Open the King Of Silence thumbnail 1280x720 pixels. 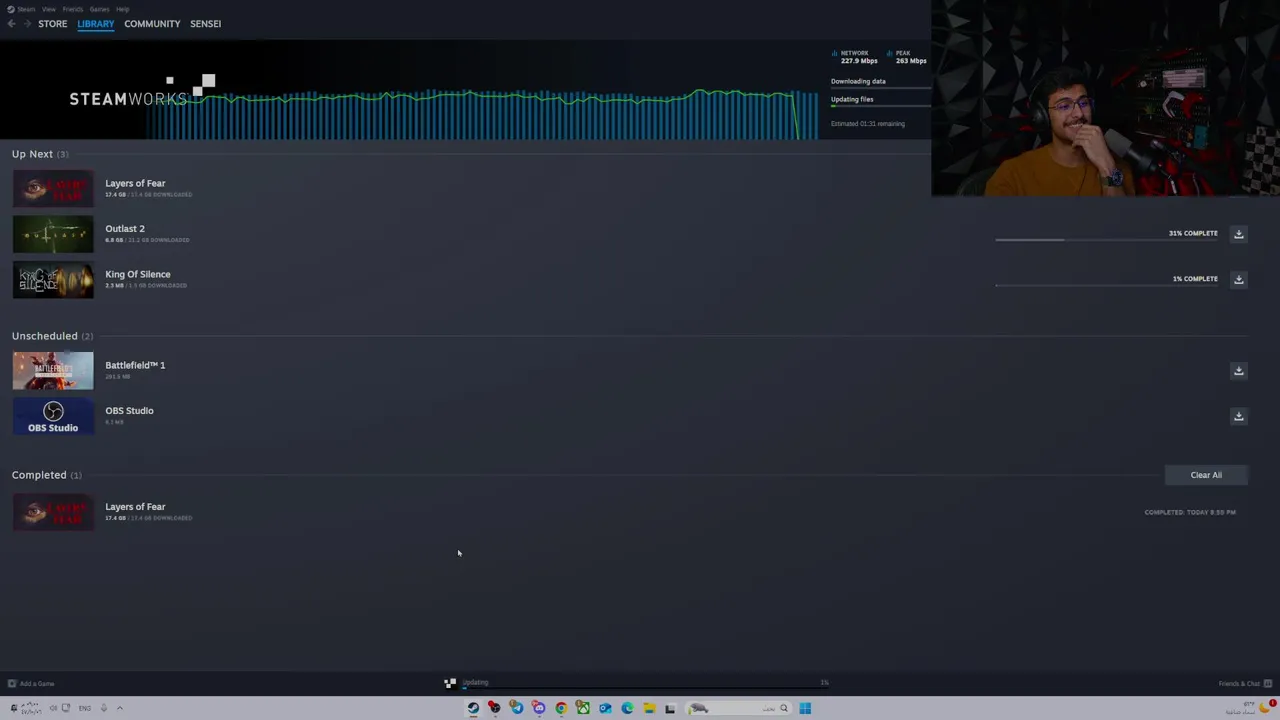[x=53, y=280]
